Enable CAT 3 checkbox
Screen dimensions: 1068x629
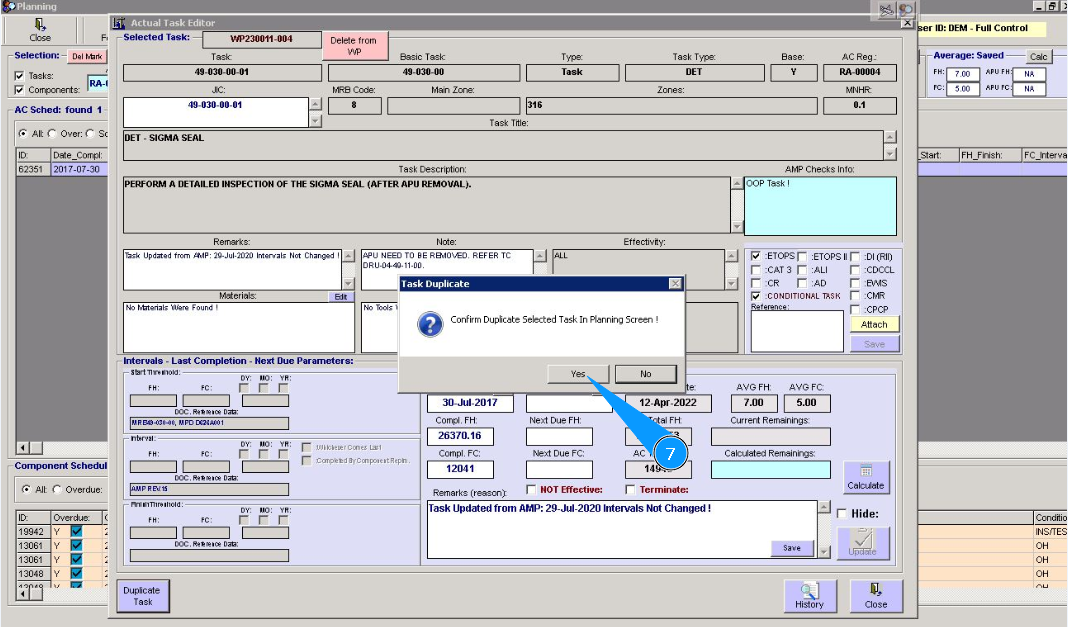pos(755,270)
